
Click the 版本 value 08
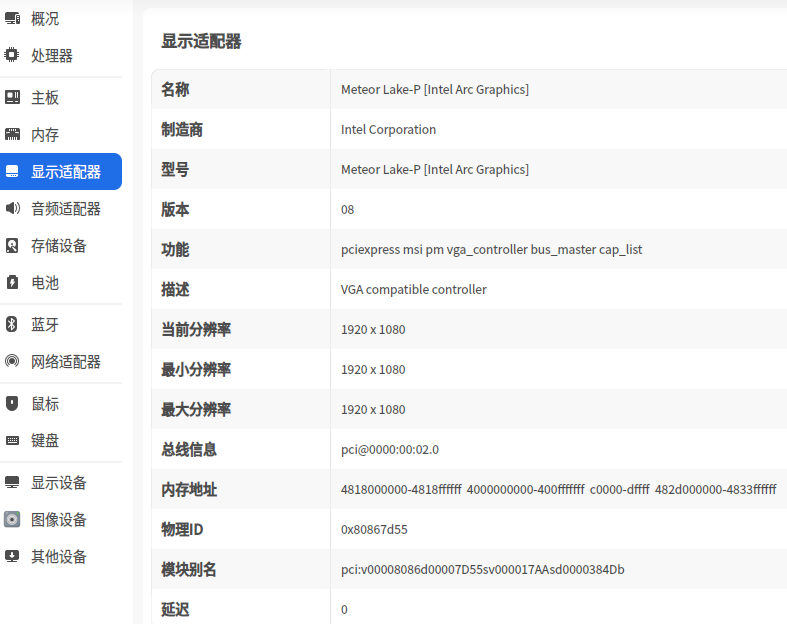pos(347,209)
